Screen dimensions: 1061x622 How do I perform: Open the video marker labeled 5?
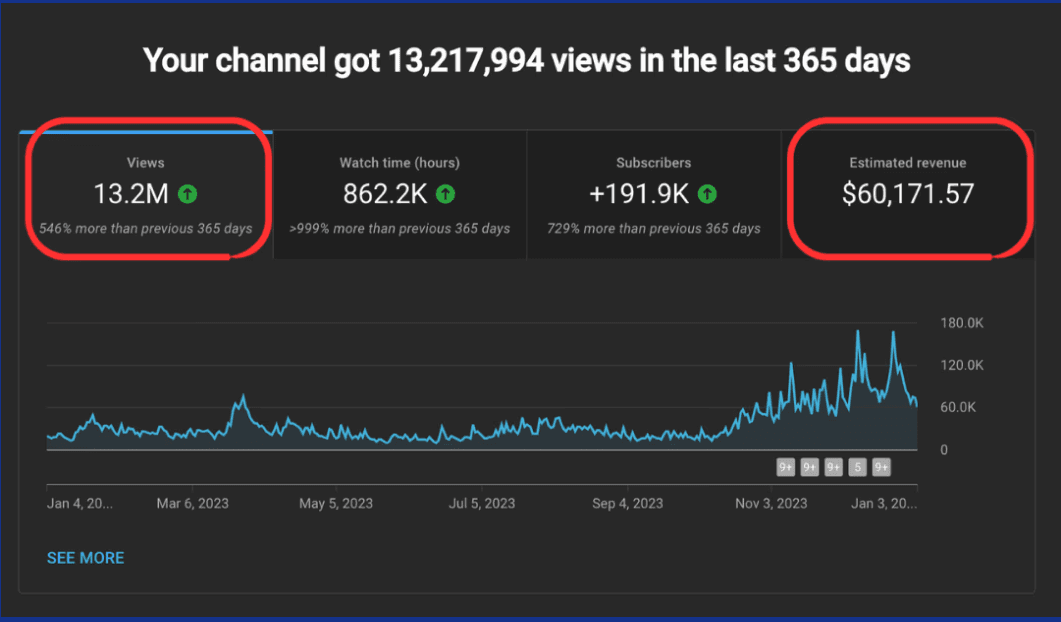(857, 467)
